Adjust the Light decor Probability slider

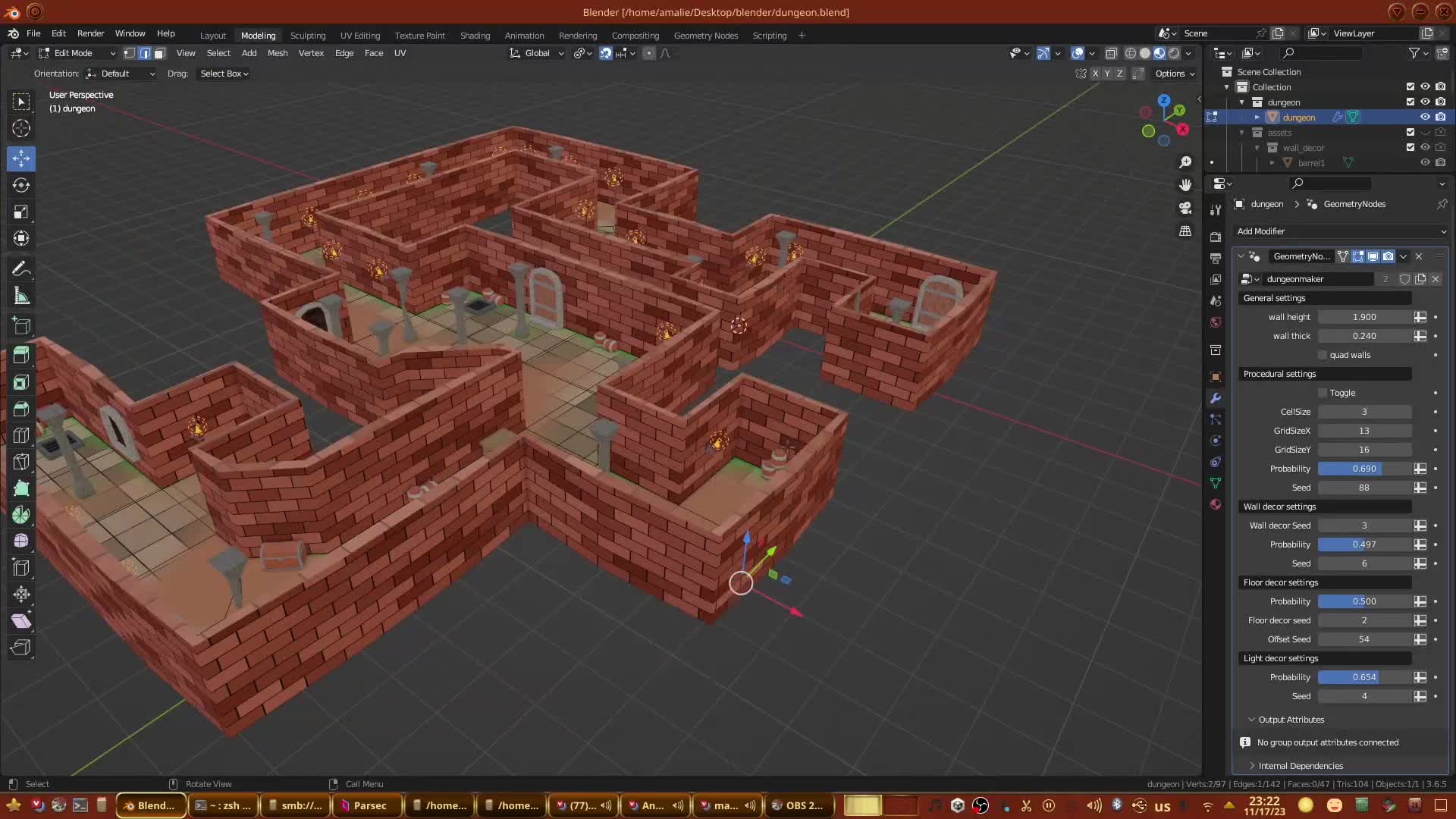pyautogui.click(x=1364, y=677)
